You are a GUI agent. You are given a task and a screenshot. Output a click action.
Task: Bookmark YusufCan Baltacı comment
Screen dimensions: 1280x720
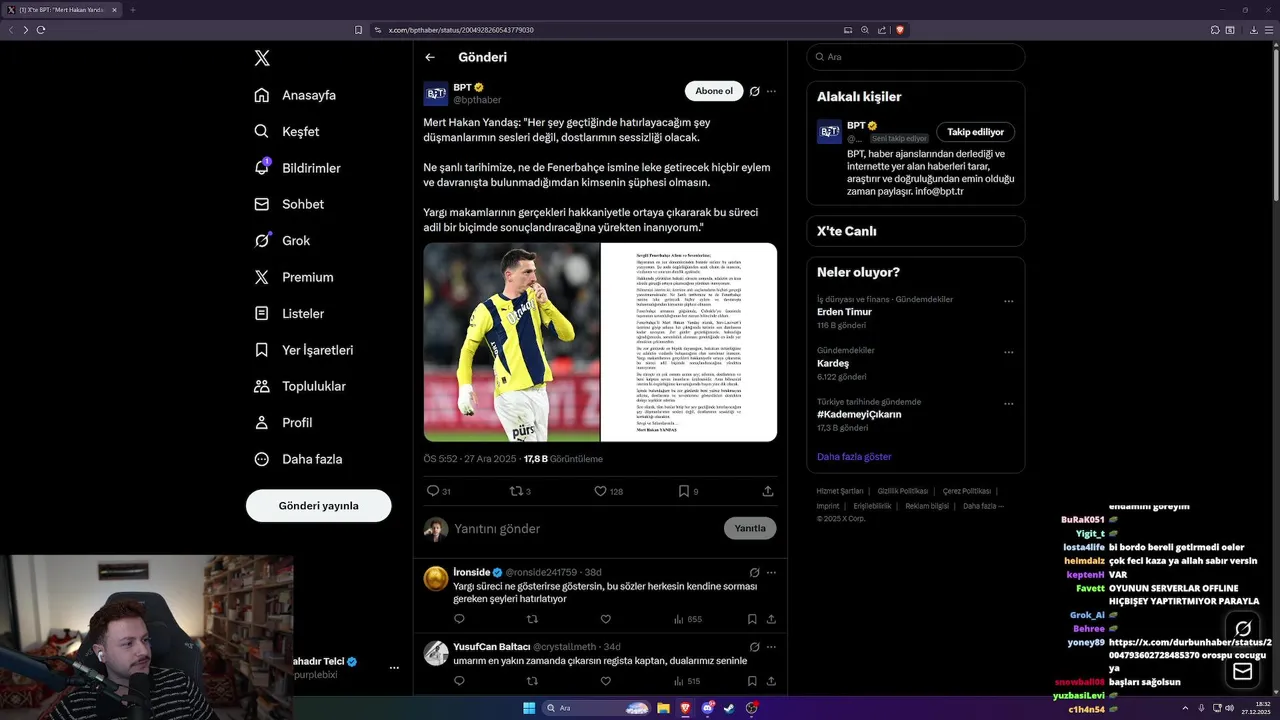(x=752, y=681)
